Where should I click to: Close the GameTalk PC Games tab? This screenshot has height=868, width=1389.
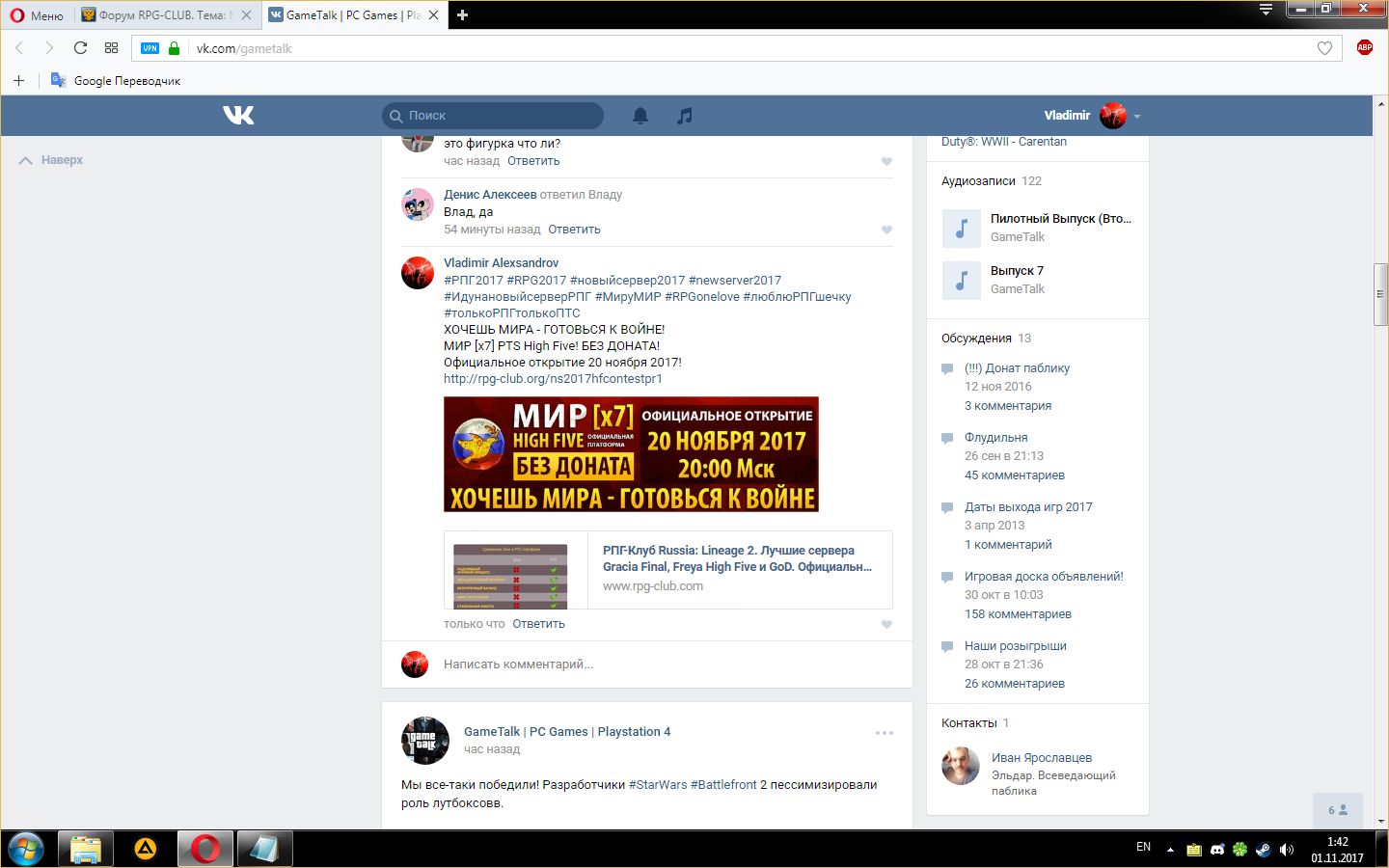433,15
